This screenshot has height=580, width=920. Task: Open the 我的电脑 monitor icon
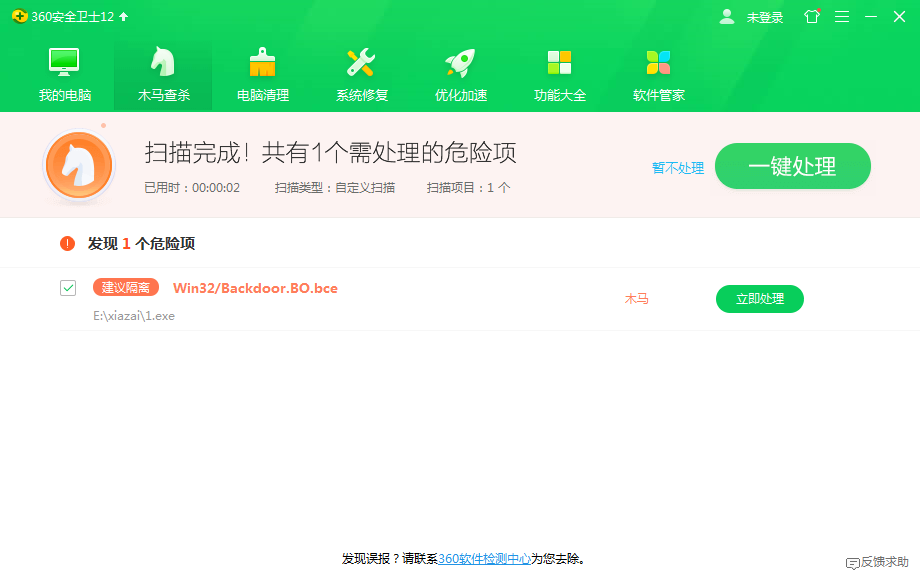tap(64, 62)
